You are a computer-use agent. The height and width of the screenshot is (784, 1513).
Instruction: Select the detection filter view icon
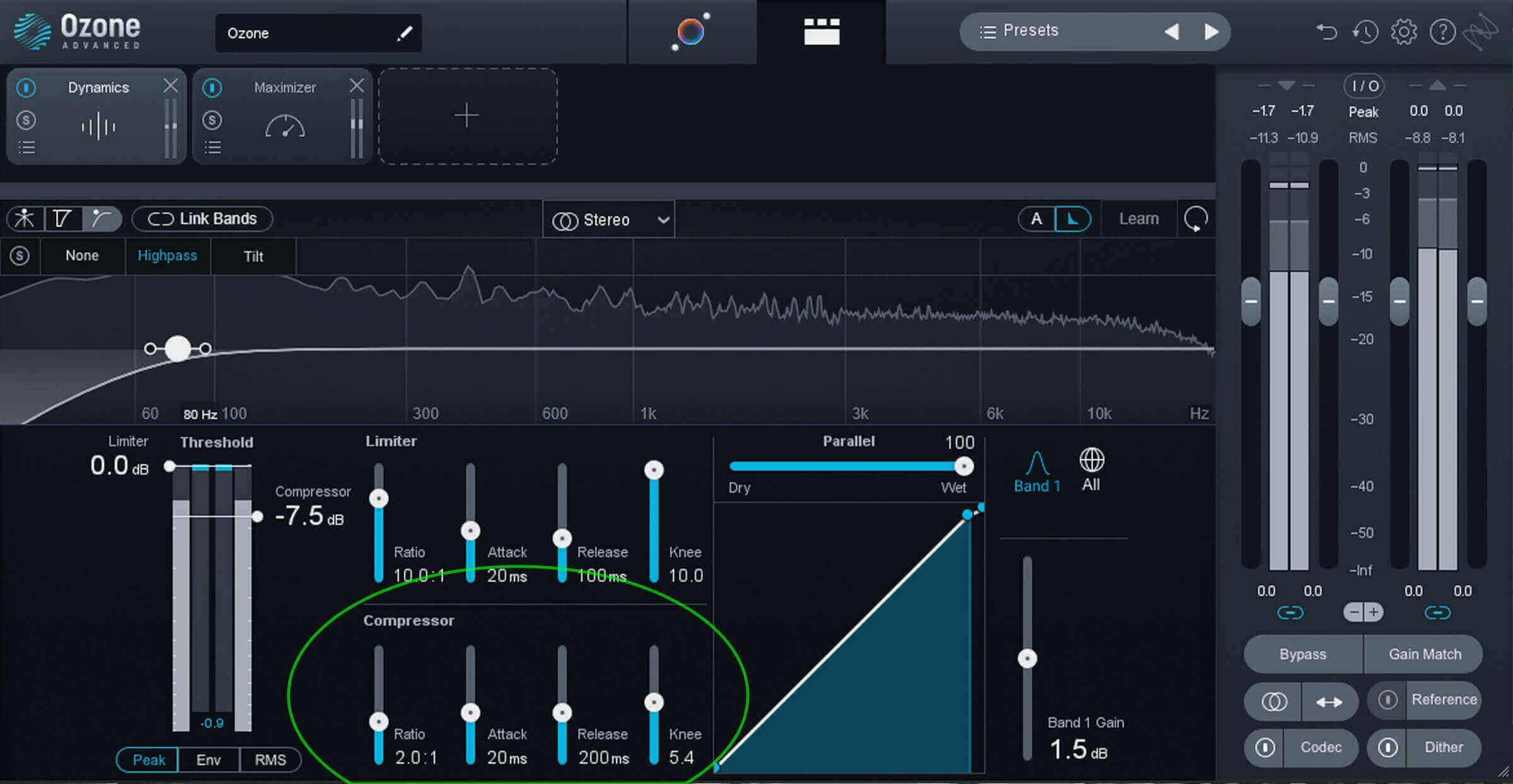click(101, 219)
